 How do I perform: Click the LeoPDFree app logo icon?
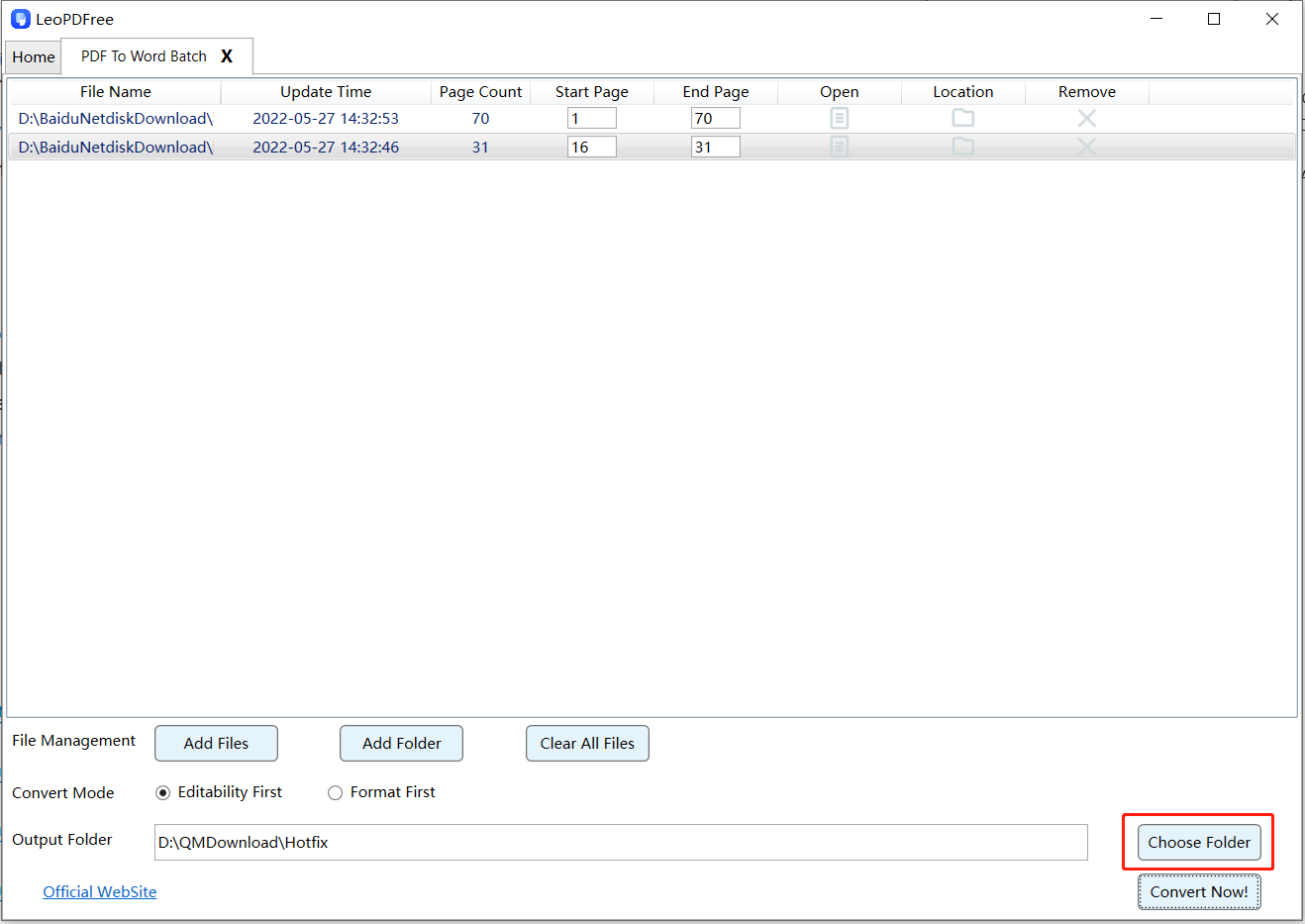pyautogui.click(x=20, y=19)
